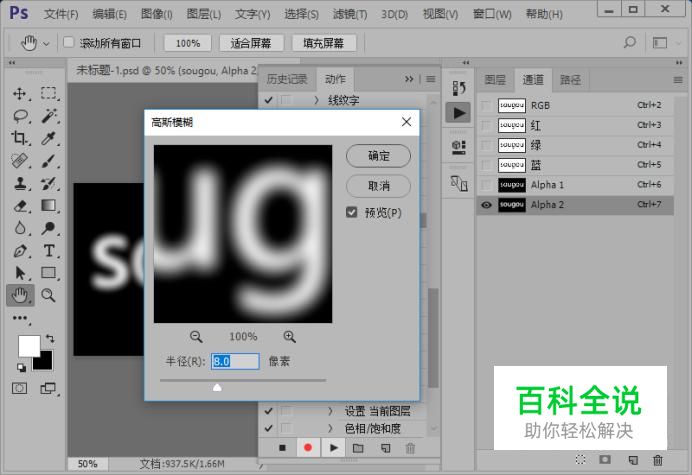This screenshot has width=692, height=475.
Task: Load channel as selection icon
Action: 580,460
